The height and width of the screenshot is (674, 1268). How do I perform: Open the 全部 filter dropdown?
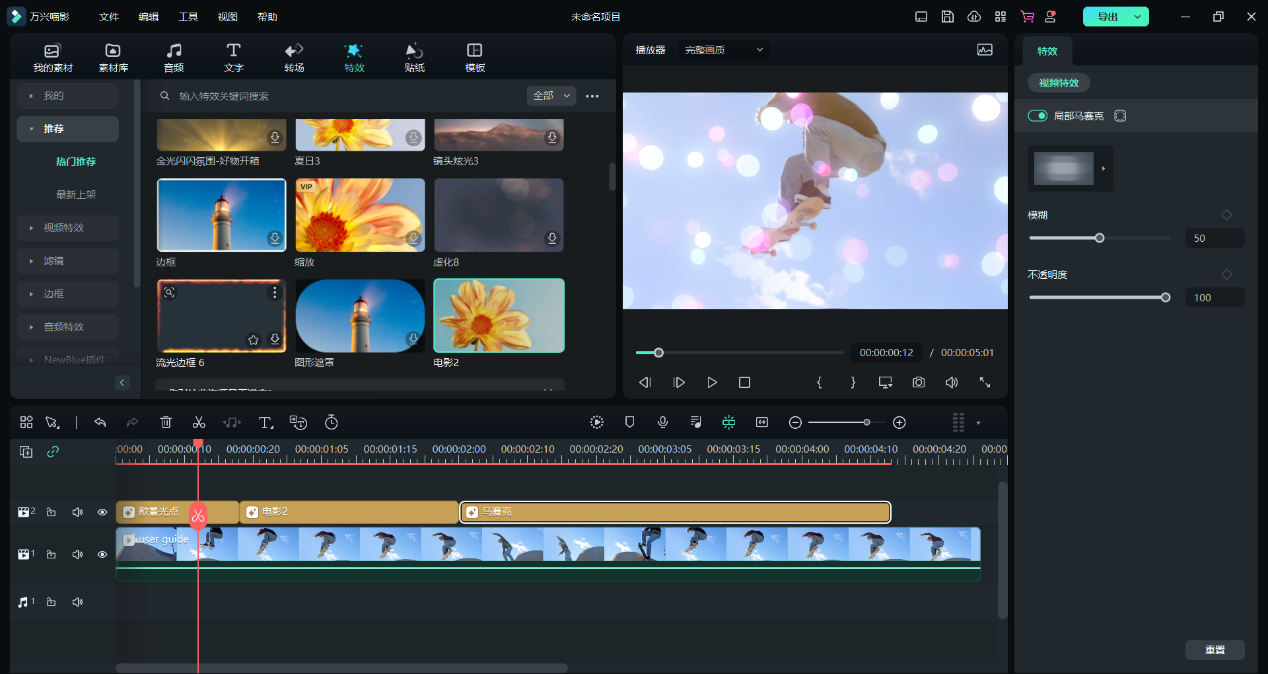click(551, 96)
